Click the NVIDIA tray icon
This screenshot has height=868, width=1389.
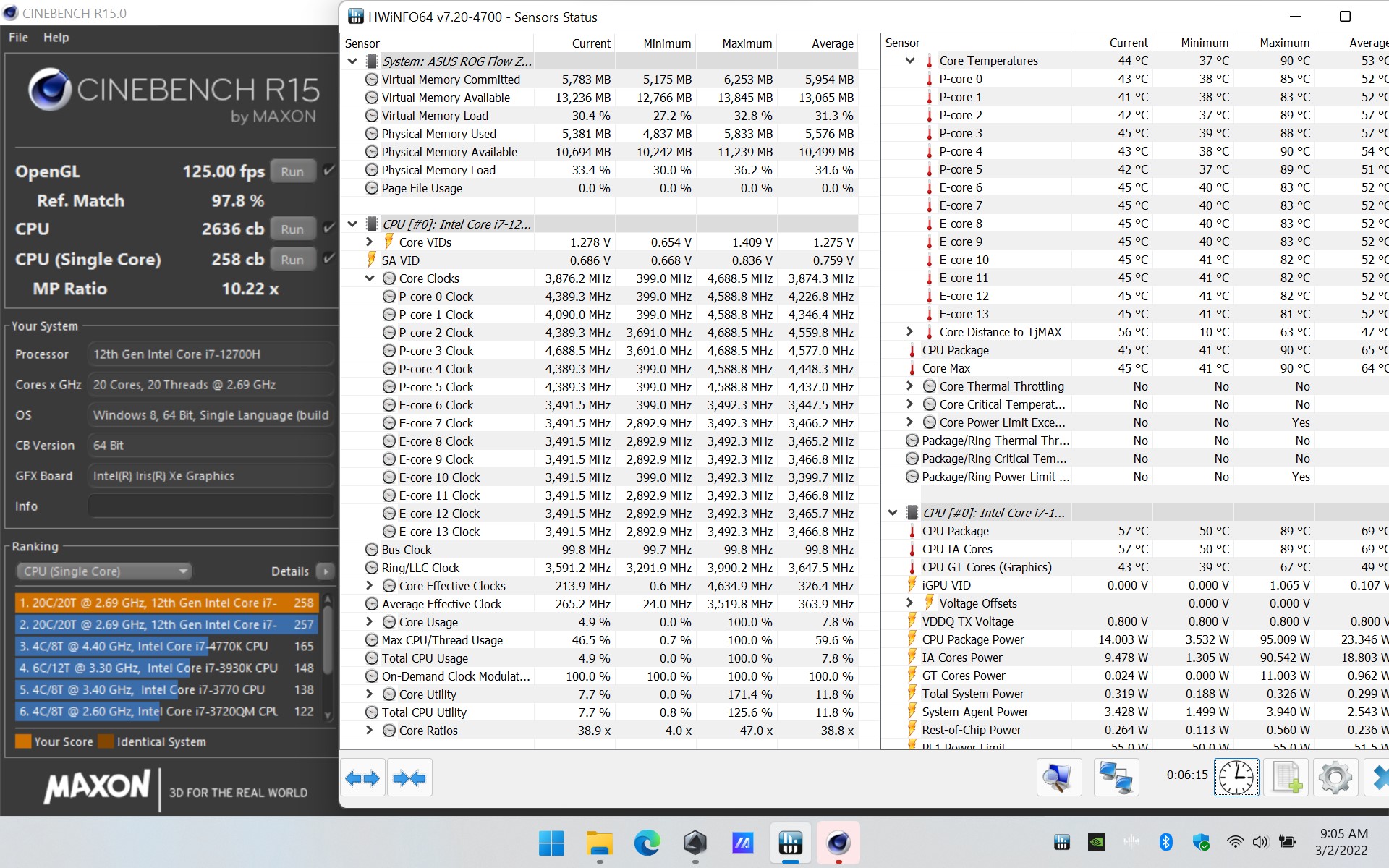coord(1097,842)
